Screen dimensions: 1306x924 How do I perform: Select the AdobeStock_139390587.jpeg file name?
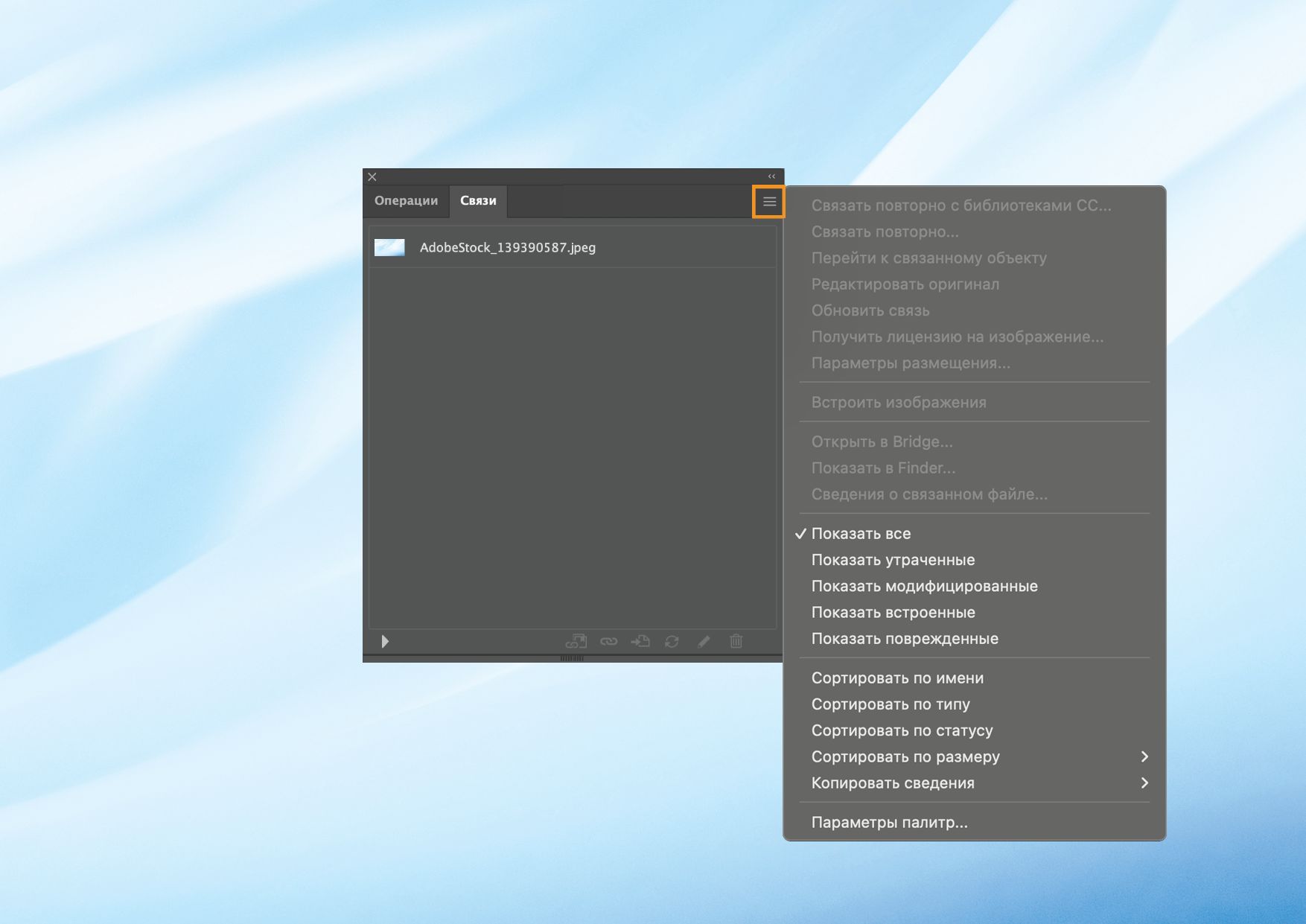coord(508,247)
